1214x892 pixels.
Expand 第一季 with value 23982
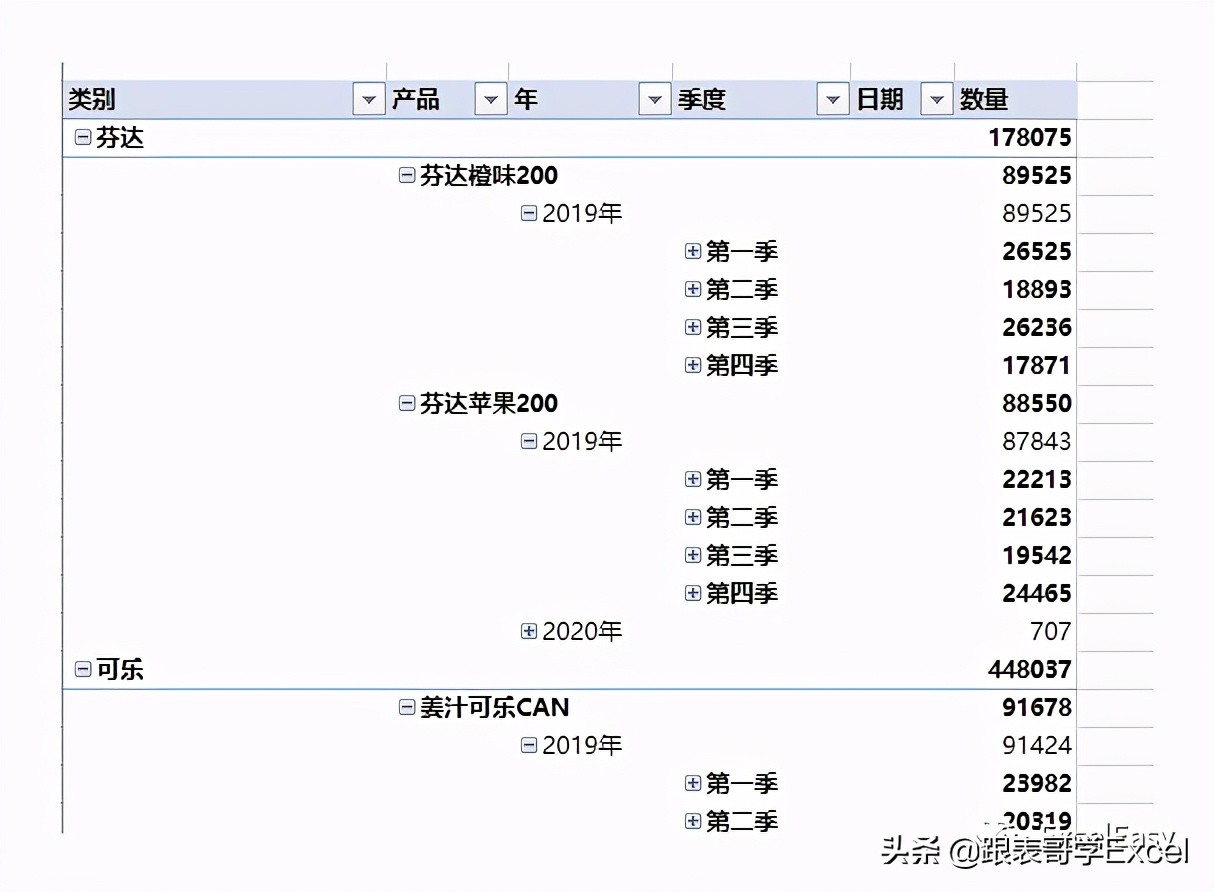coord(693,784)
